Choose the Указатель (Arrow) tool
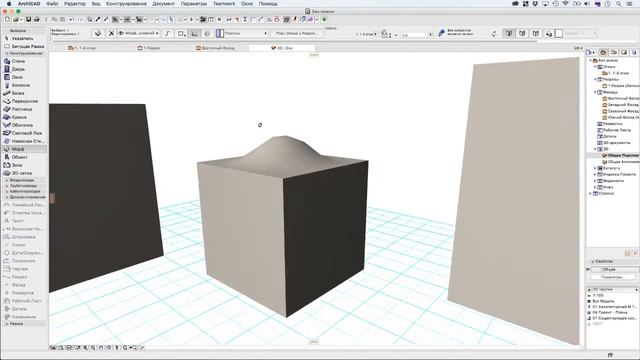 (24, 38)
